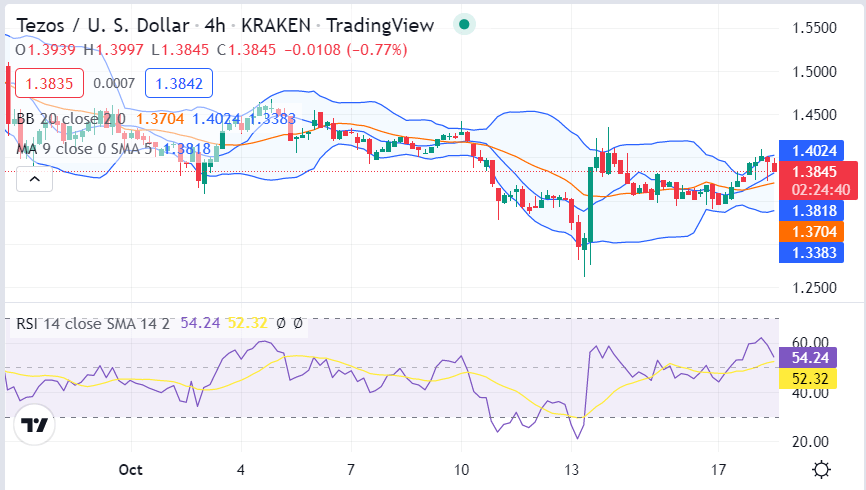
Task: Click the RSI legend value 54.24
Action: pos(200,323)
